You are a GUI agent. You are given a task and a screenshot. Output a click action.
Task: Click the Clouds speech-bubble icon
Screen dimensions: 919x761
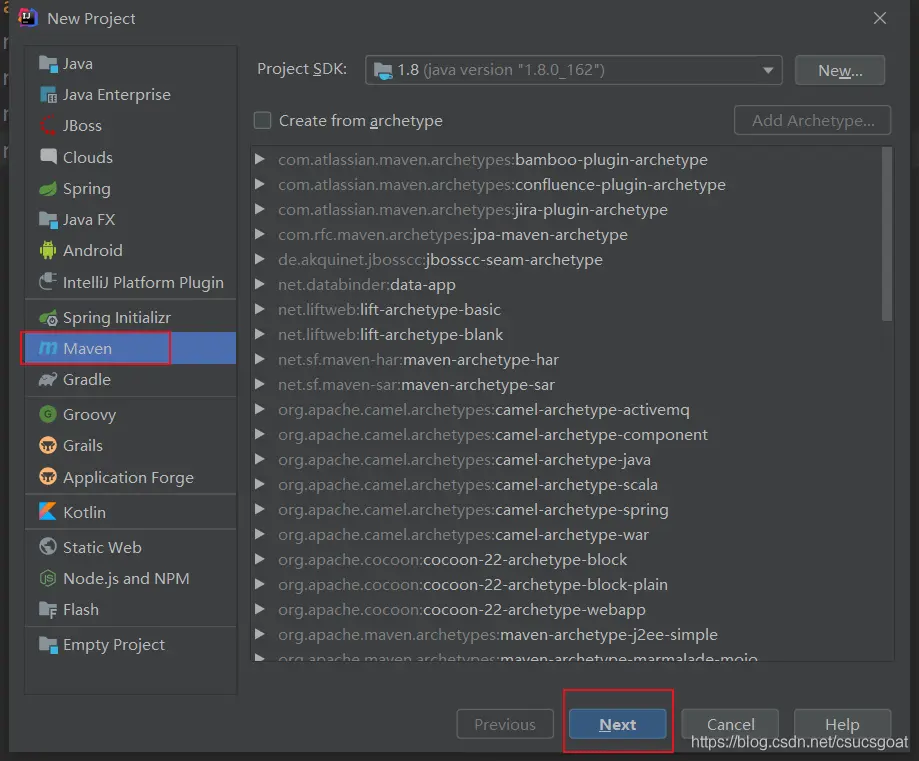pos(48,157)
